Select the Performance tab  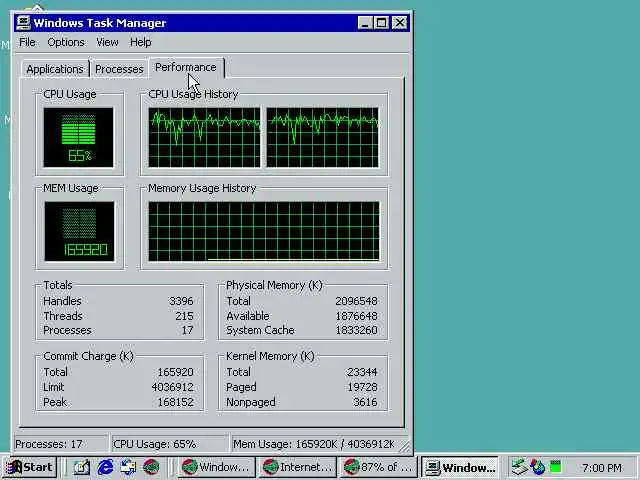[186, 67]
